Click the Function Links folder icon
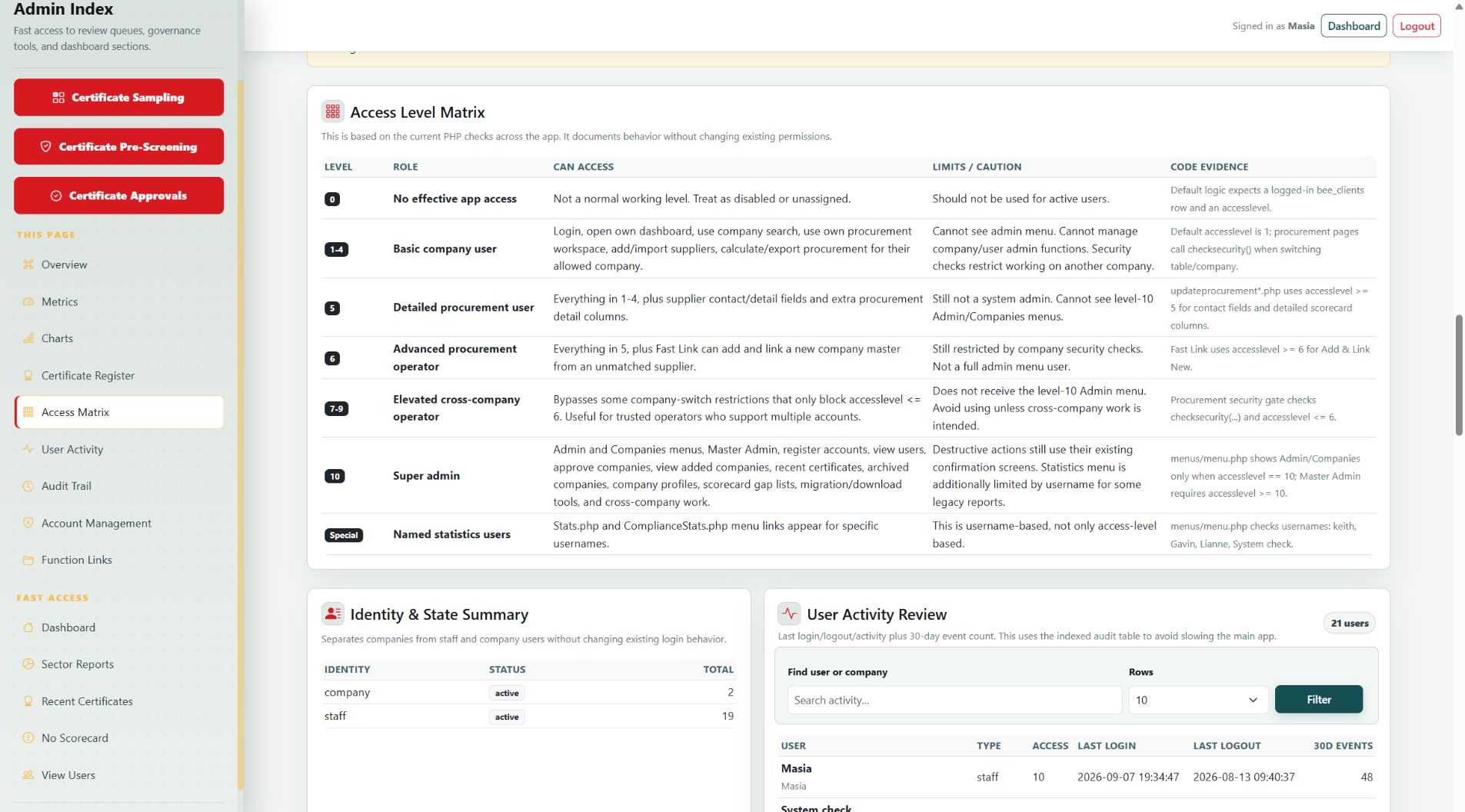 pos(28,560)
